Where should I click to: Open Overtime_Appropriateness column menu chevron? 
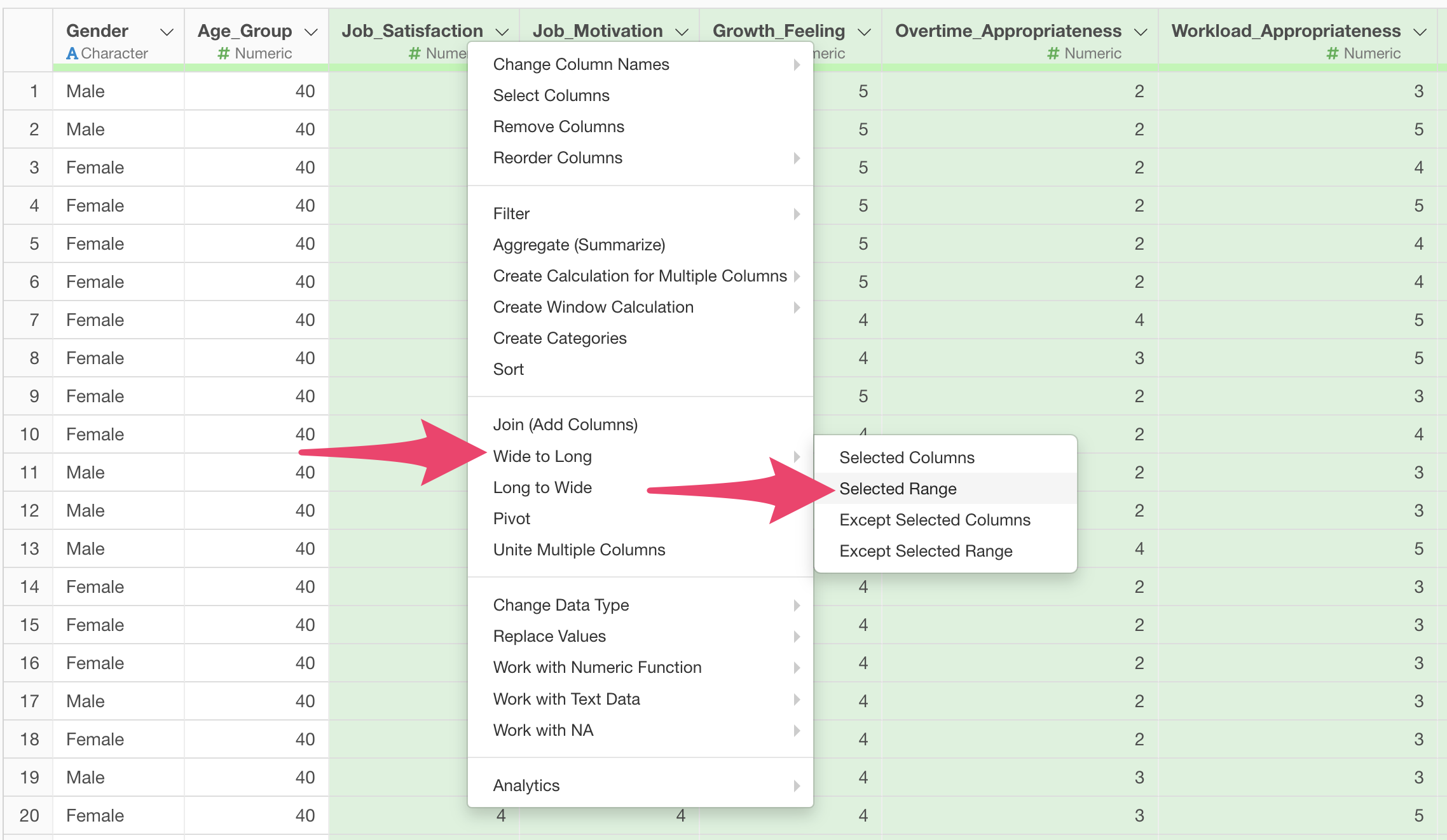point(1141,32)
